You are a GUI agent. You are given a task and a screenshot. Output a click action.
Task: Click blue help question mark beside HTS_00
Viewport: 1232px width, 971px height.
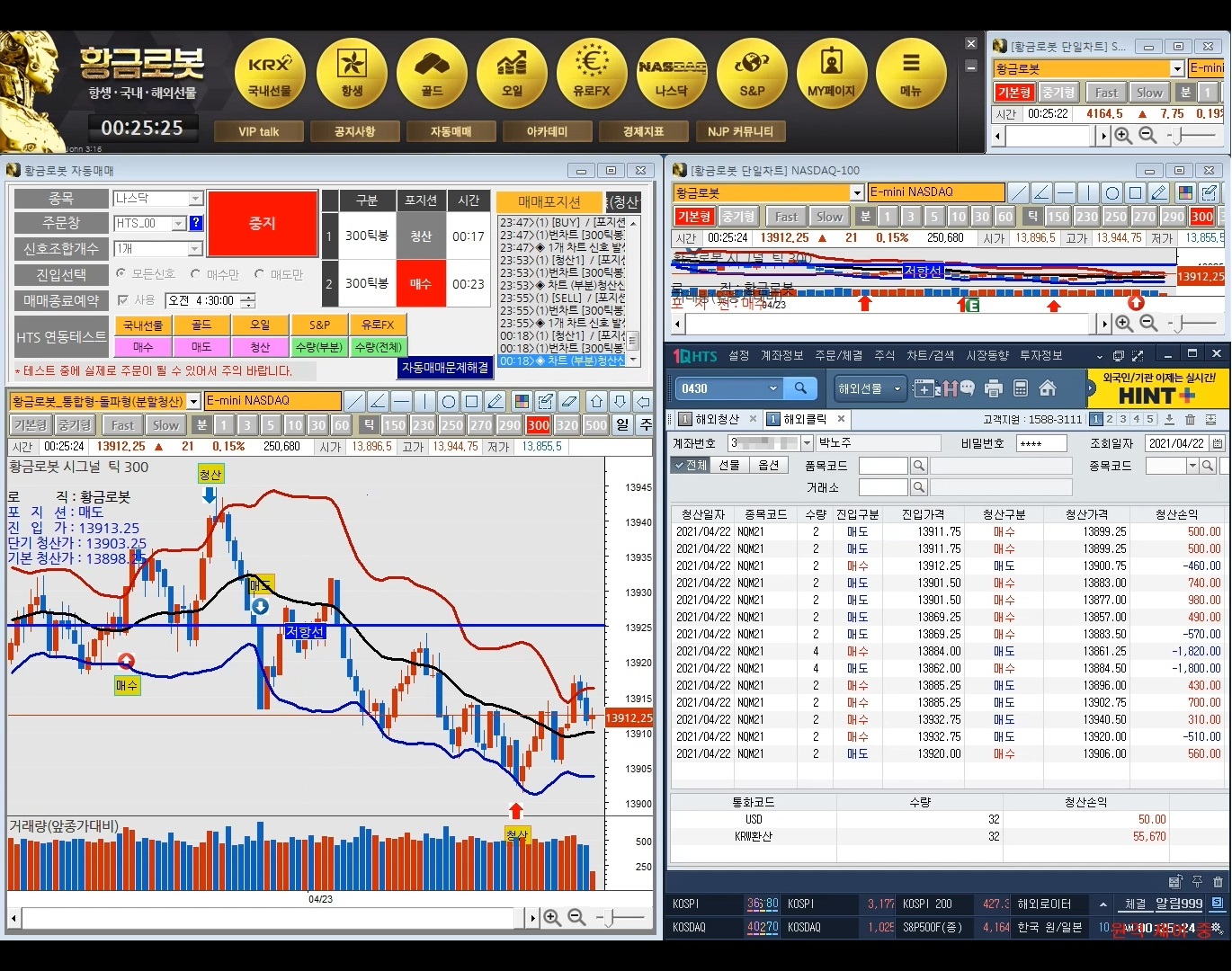pyautogui.click(x=196, y=223)
